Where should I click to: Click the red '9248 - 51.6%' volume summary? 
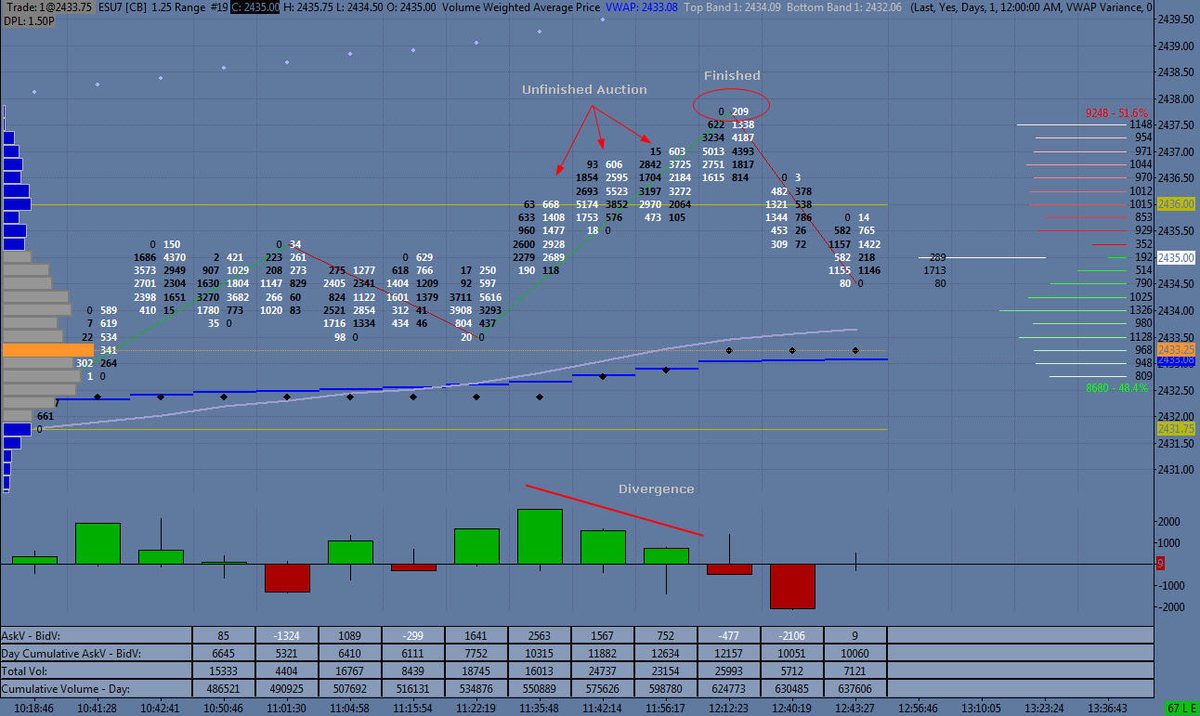point(1116,113)
